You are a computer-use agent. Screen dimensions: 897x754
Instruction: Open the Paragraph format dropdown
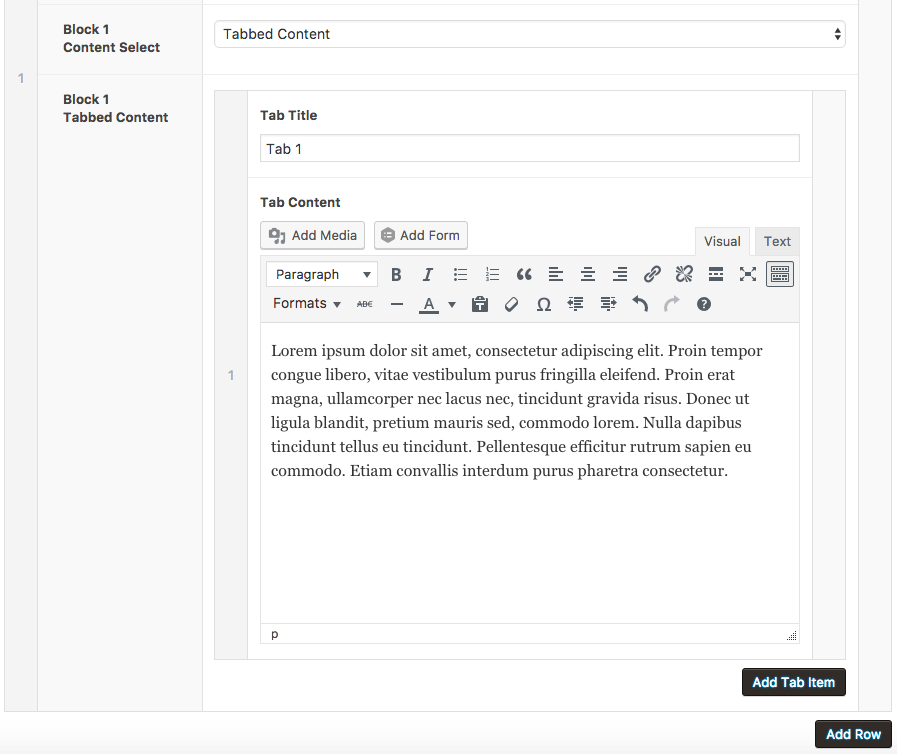pos(322,275)
